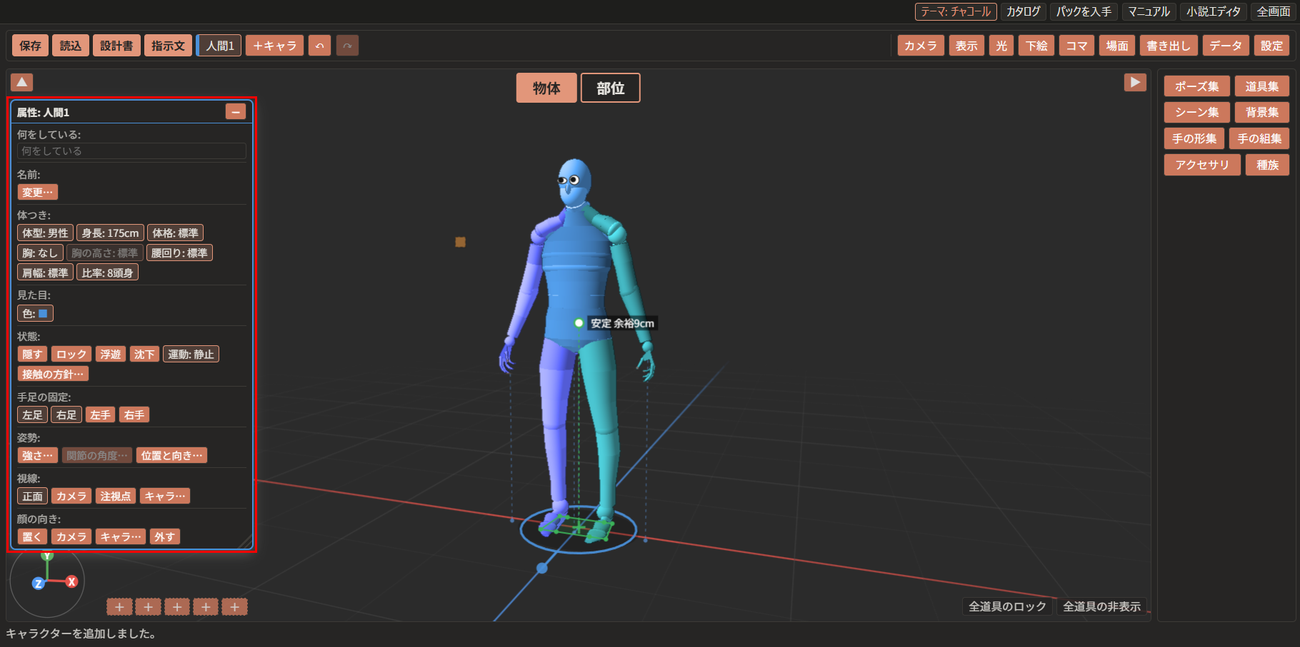Screen dimensions: 1300x647
Task: Toggle the 右足 limb fix
Action: [66, 414]
